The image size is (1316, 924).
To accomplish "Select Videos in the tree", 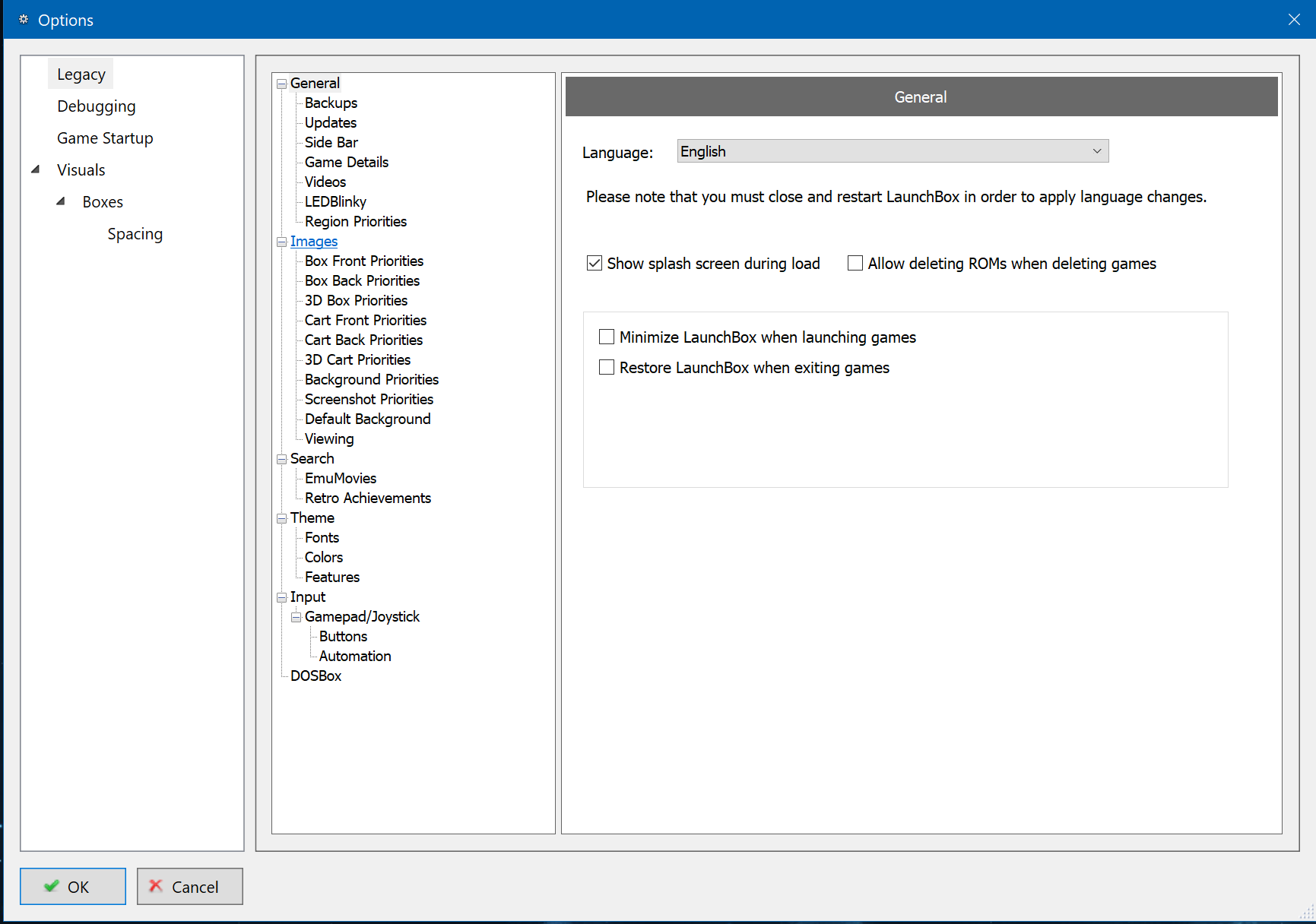I will click(x=325, y=182).
